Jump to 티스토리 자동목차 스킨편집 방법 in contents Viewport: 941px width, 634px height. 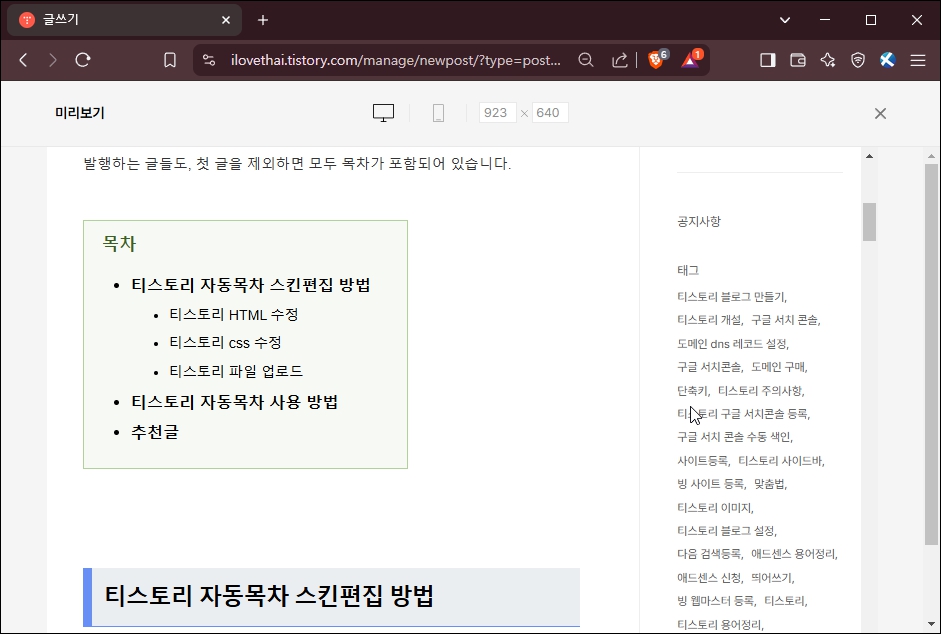[251, 285]
